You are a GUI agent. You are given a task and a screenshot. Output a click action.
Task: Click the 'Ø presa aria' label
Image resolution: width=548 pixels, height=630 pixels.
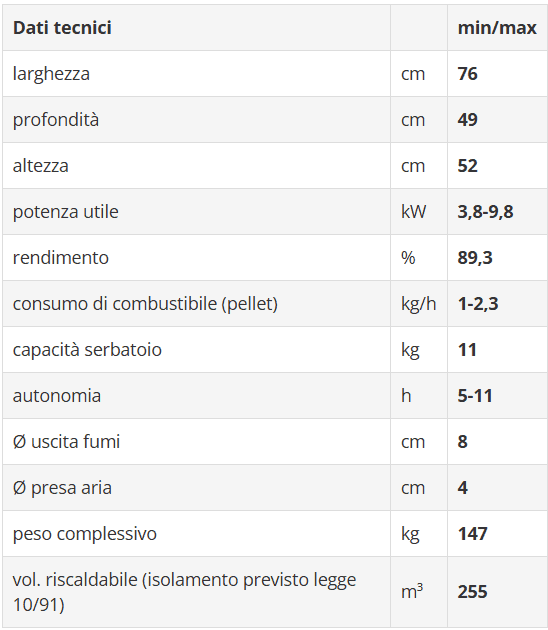point(62,488)
